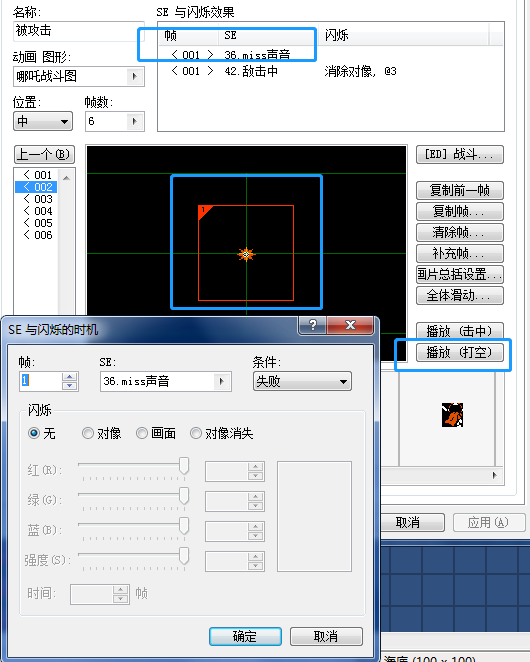Viewport: 530px width, 662px height.
Task: Click the 绿 (G) slider handle
Action: 184,496
